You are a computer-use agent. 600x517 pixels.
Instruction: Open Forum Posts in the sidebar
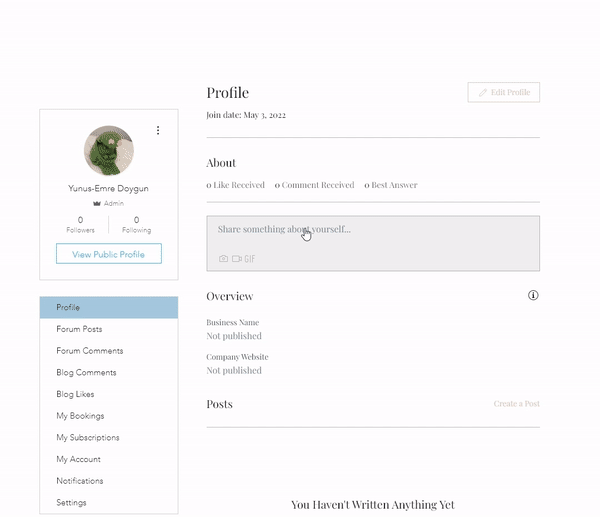click(79, 329)
